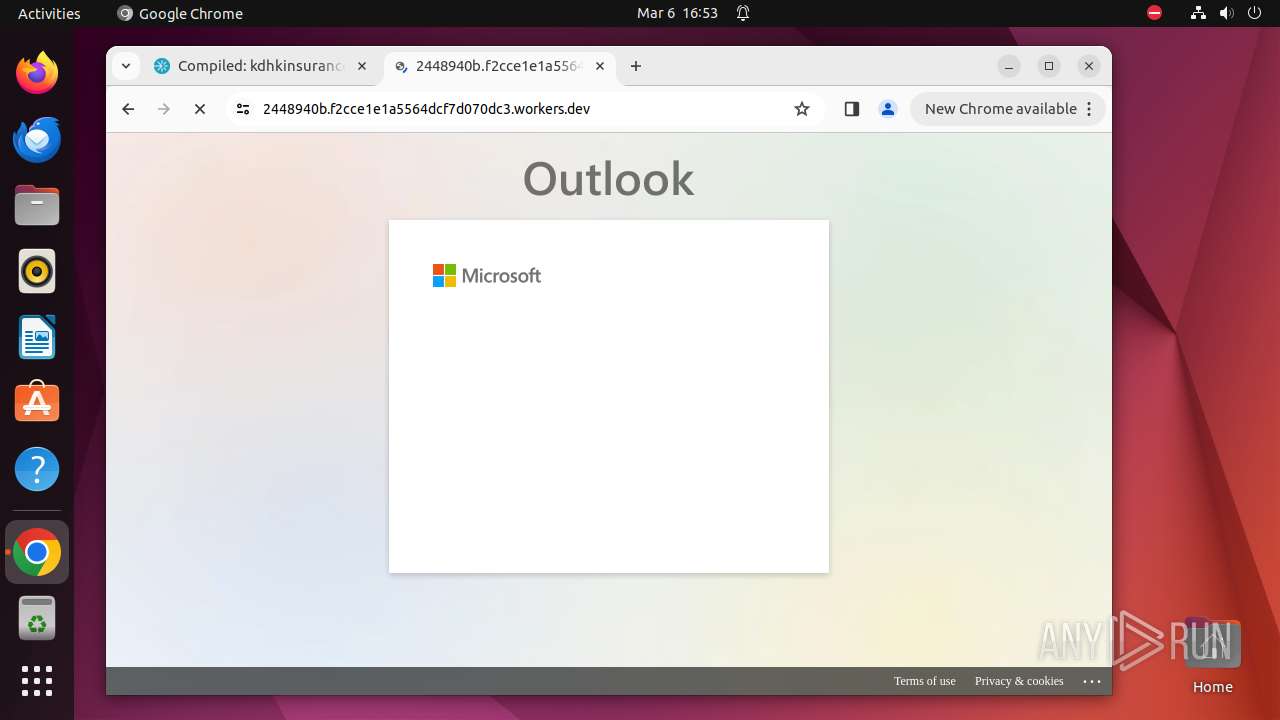The width and height of the screenshot is (1280, 720).
Task: Expand footer more options ellipsis
Action: 1092,681
